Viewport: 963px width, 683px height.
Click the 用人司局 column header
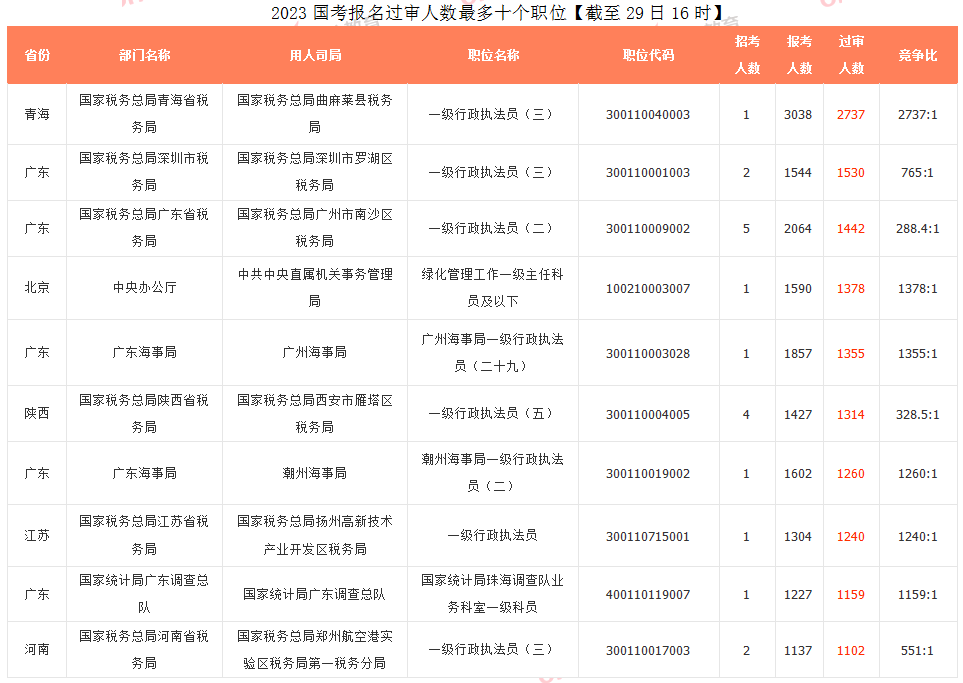[315, 55]
